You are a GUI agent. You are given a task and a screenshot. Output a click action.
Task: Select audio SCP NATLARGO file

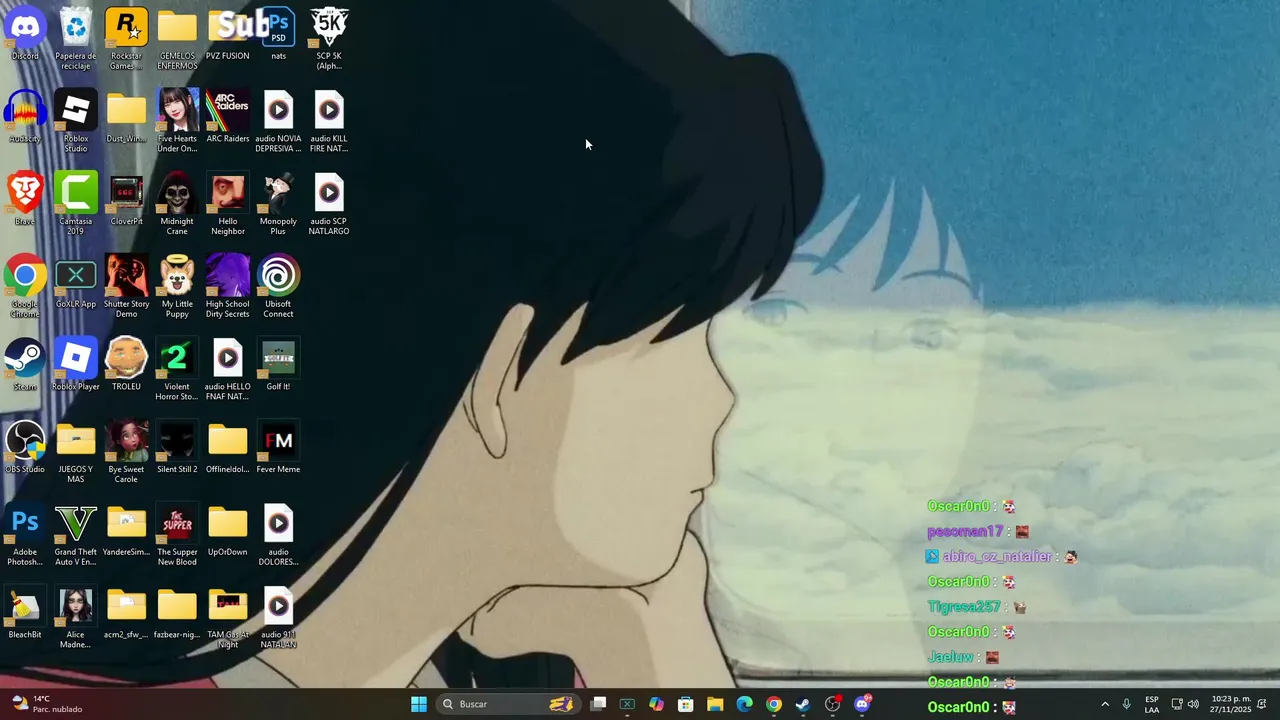coord(329,204)
